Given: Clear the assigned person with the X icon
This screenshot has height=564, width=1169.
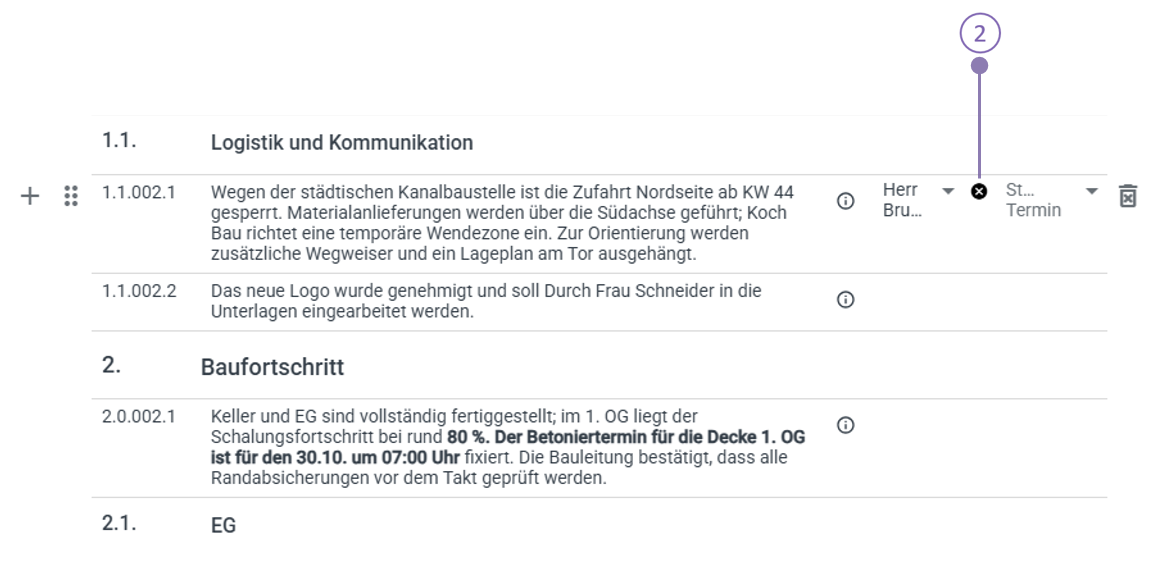Looking at the screenshot, I should click(x=979, y=191).
